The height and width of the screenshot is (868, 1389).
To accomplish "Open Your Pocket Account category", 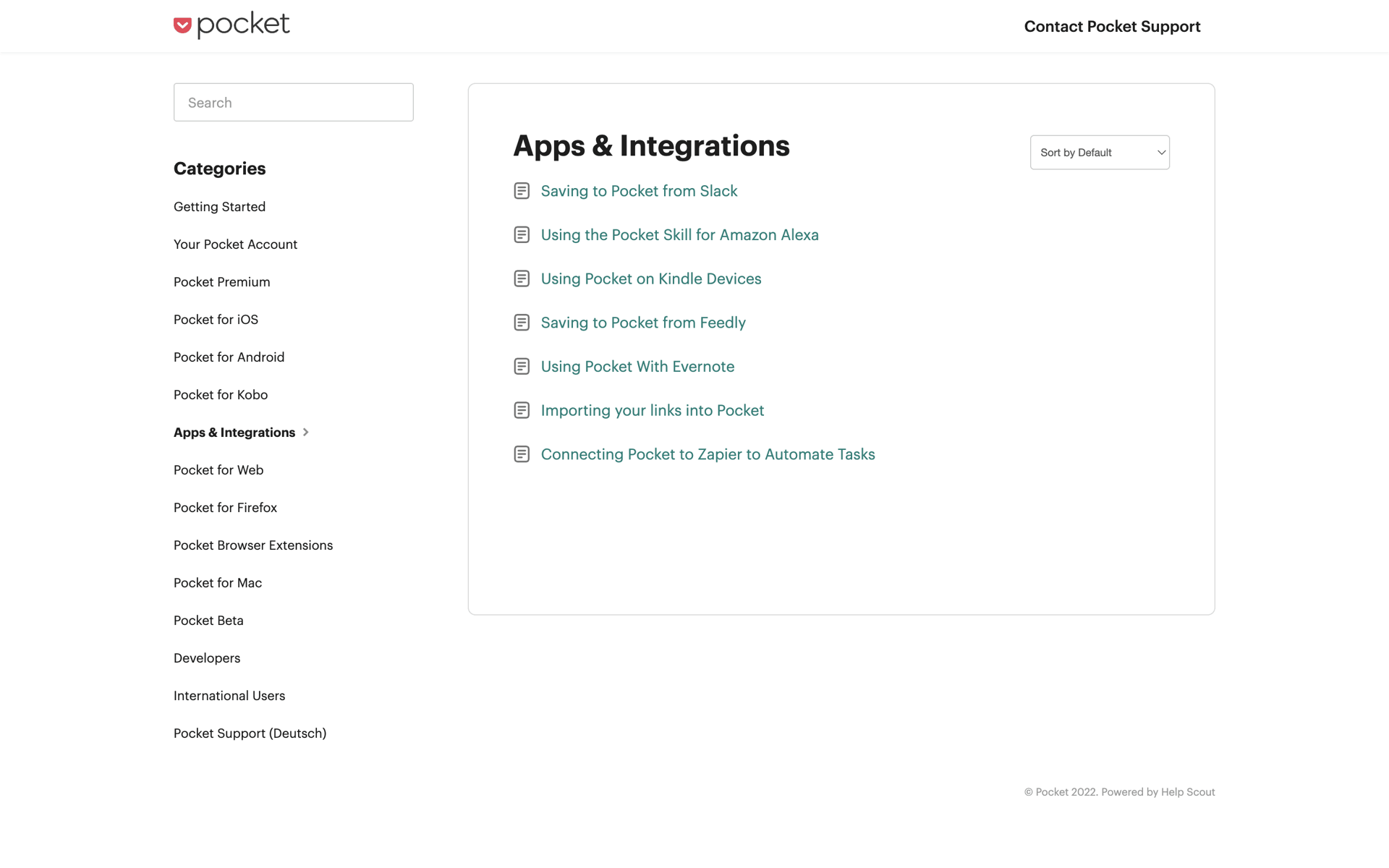I will pos(235,244).
